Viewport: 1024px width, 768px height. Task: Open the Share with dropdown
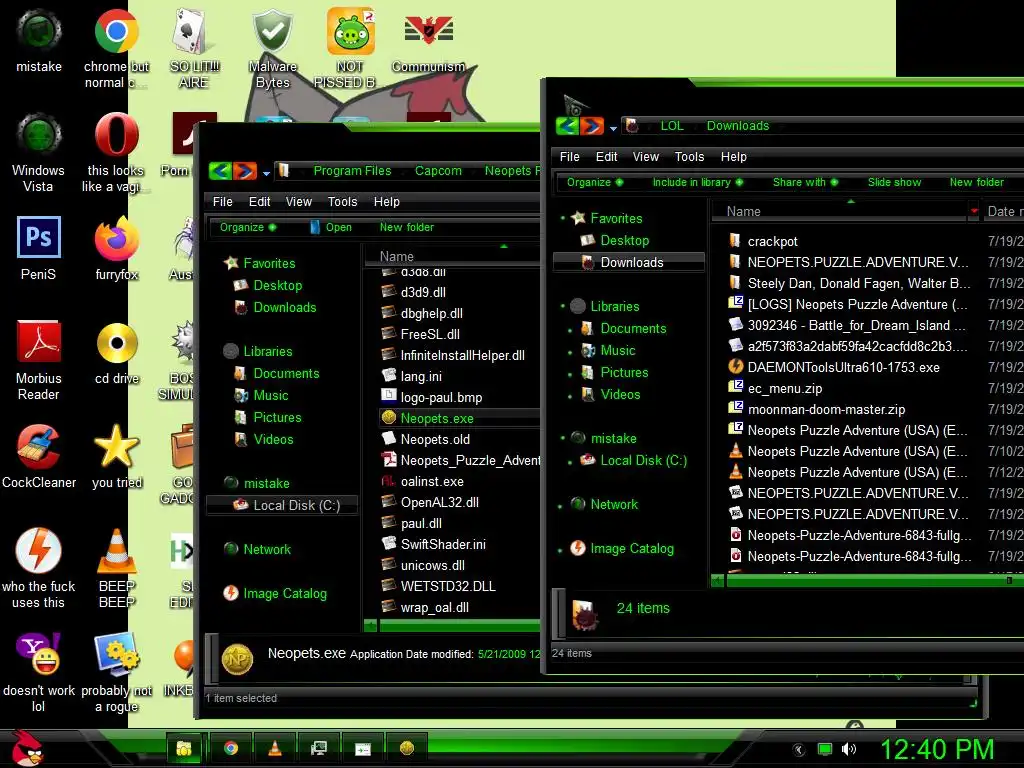pyautogui.click(x=805, y=182)
